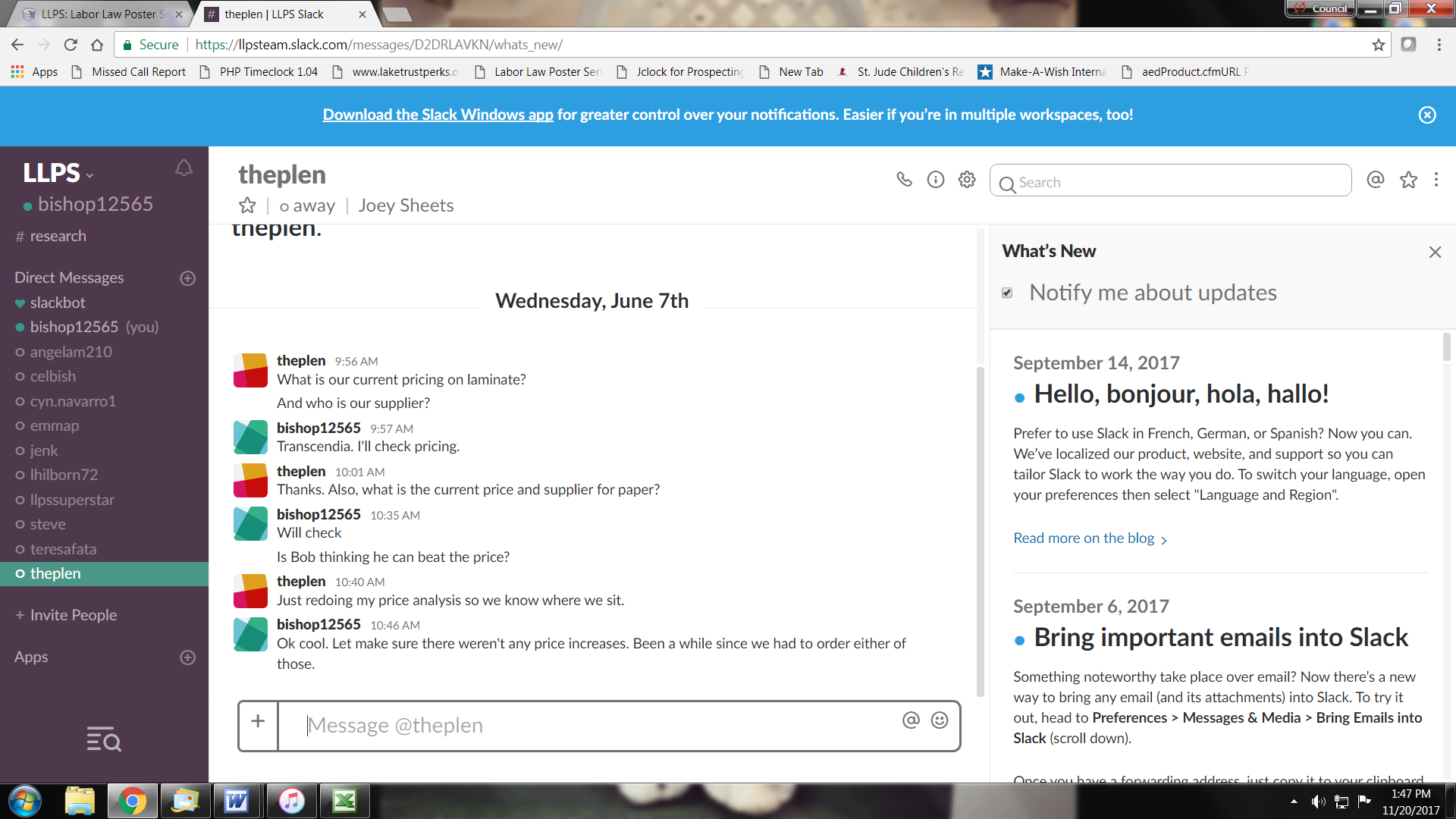Show conversation details via info icon
The width and height of the screenshot is (1456, 819).
point(936,180)
